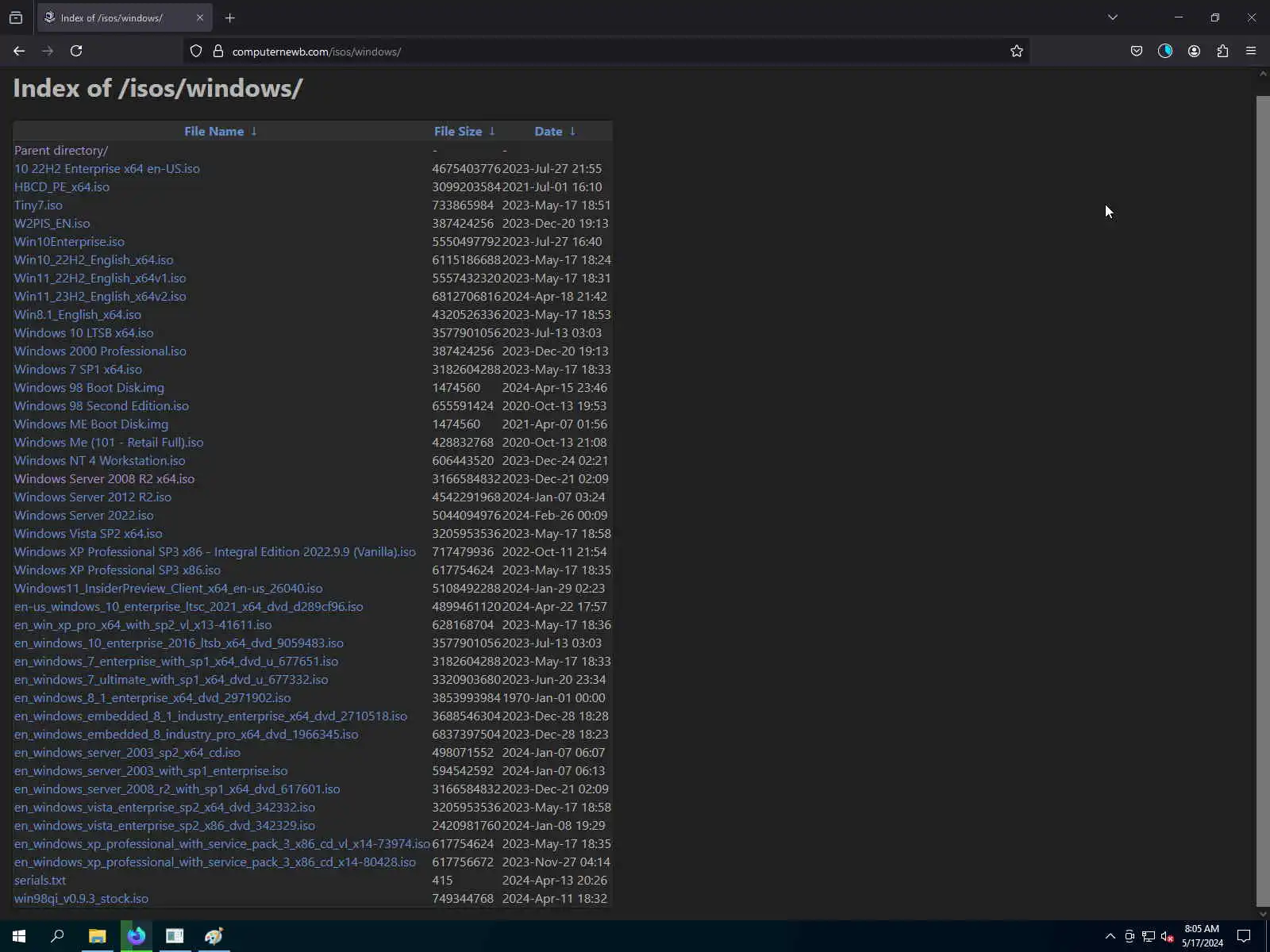Select the date '1970-Jan-01 00:00'
This screenshot has width=1270, height=952.
click(x=554, y=698)
